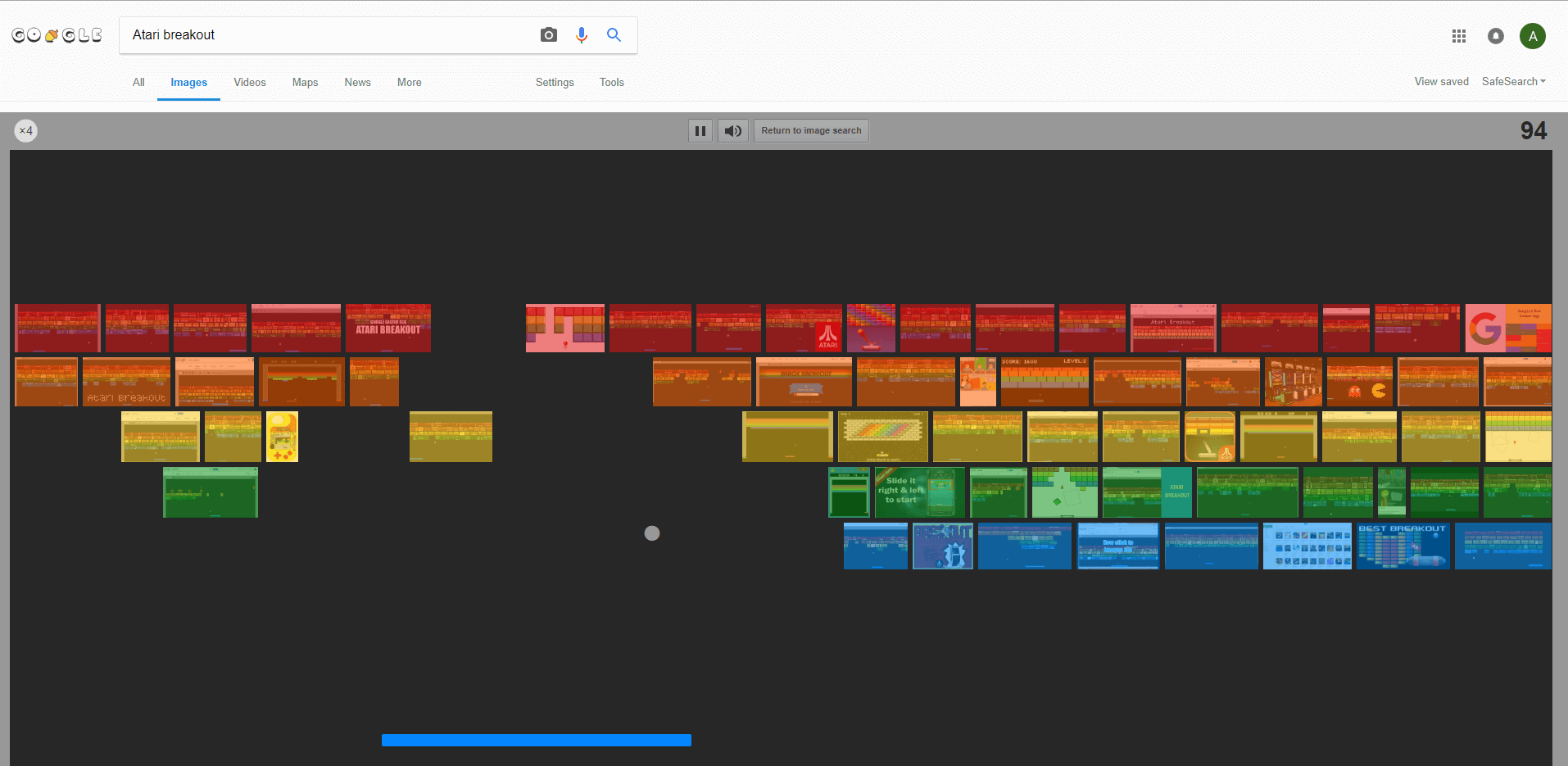
Task: Open the Maps tab
Action: pos(305,83)
